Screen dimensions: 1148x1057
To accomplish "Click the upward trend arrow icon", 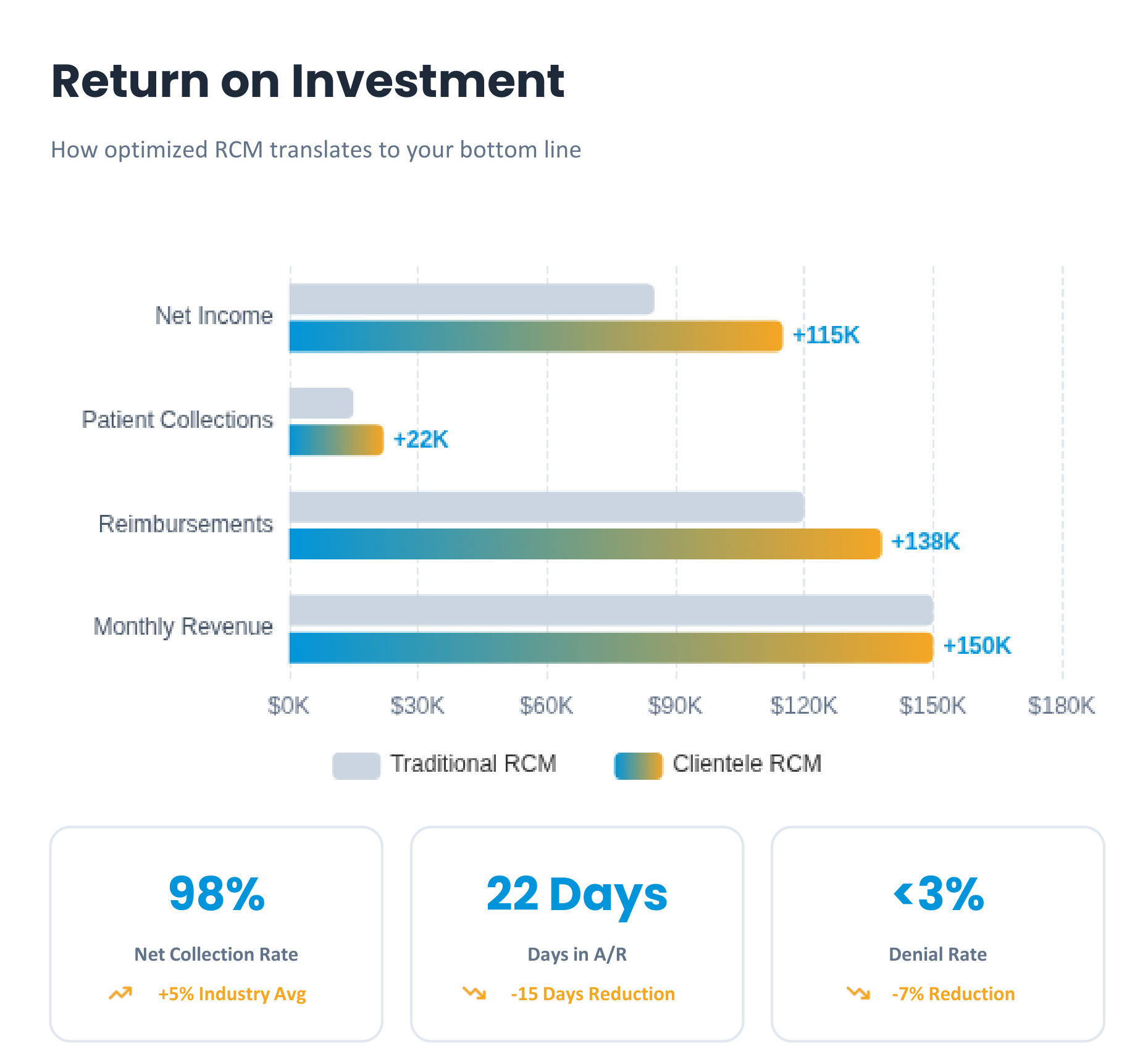I will pos(120,993).
